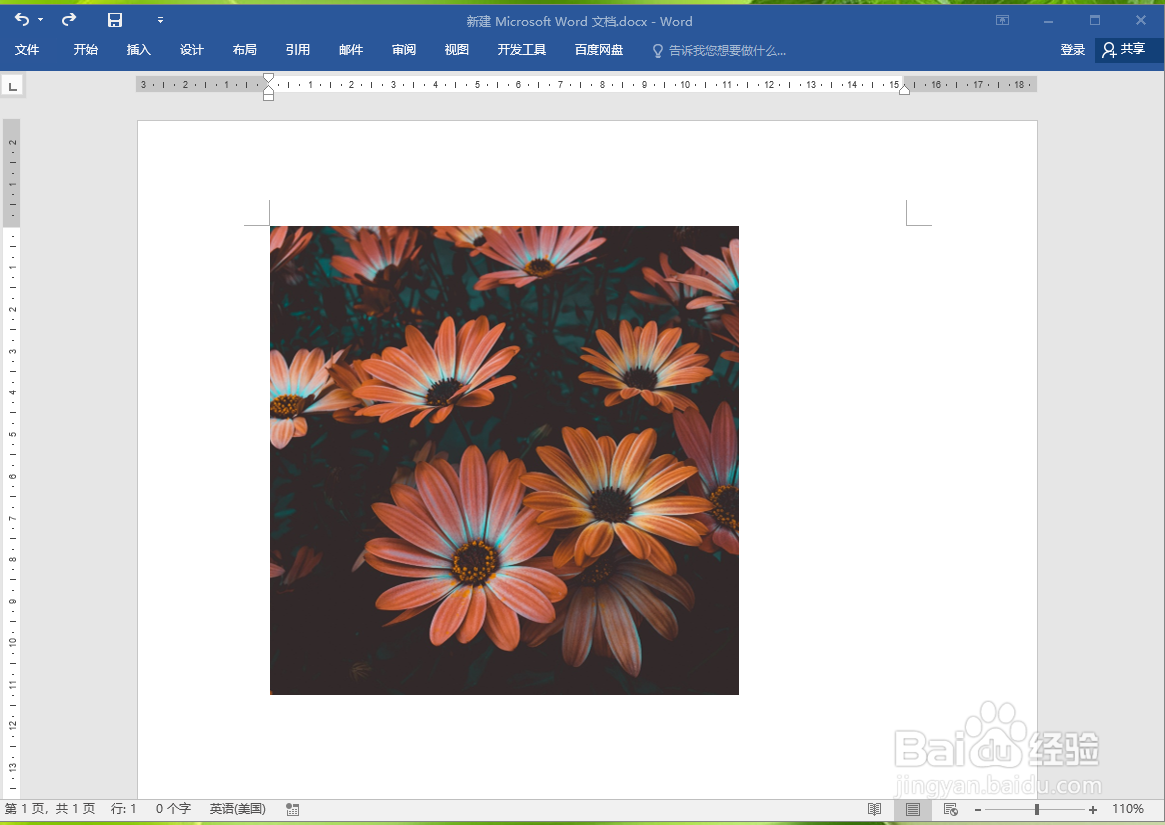
Task: Click the zoom in plus button
Action: [1093, 809]
